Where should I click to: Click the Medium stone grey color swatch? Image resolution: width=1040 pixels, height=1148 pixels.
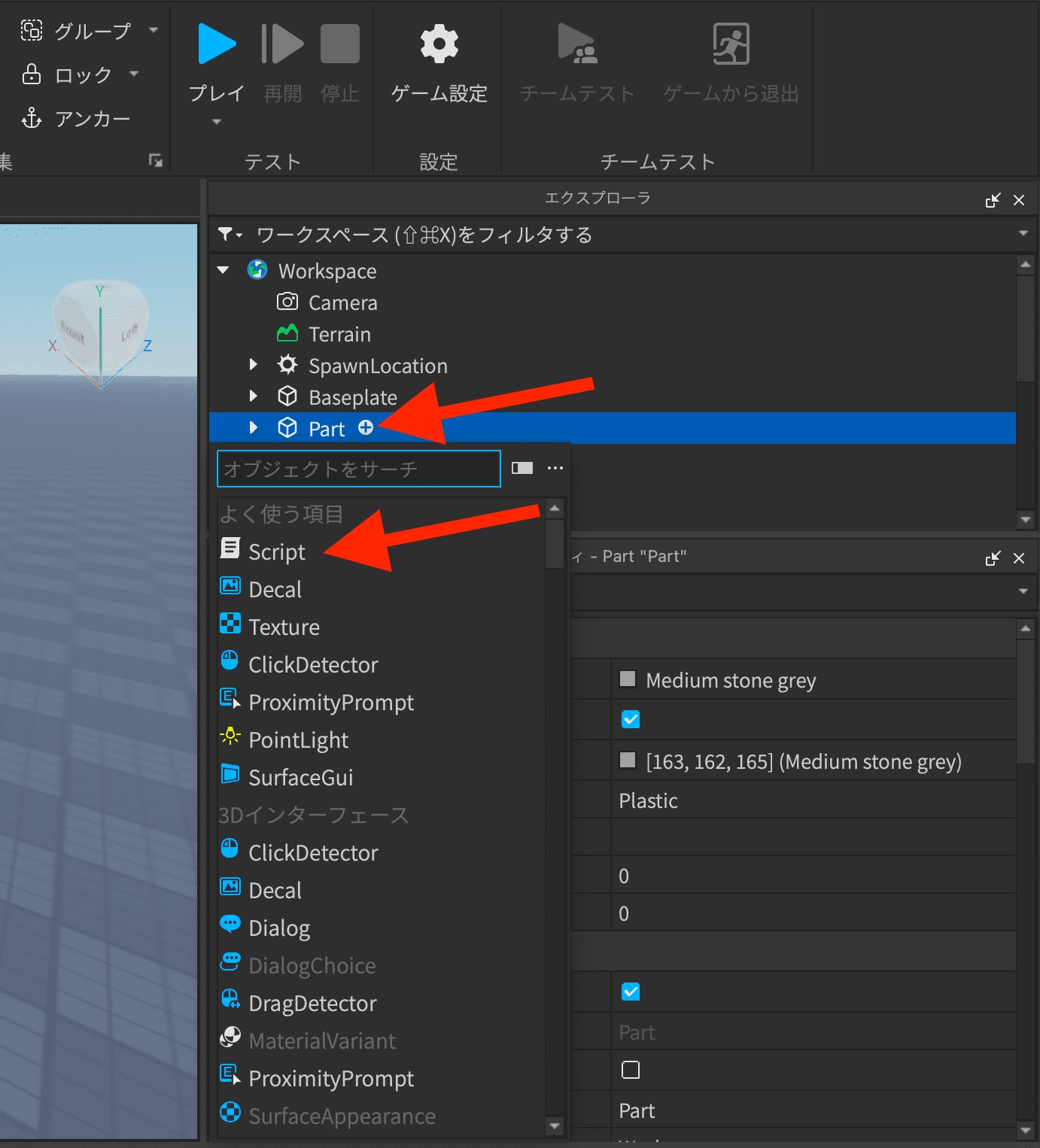(x=626, y=680)
